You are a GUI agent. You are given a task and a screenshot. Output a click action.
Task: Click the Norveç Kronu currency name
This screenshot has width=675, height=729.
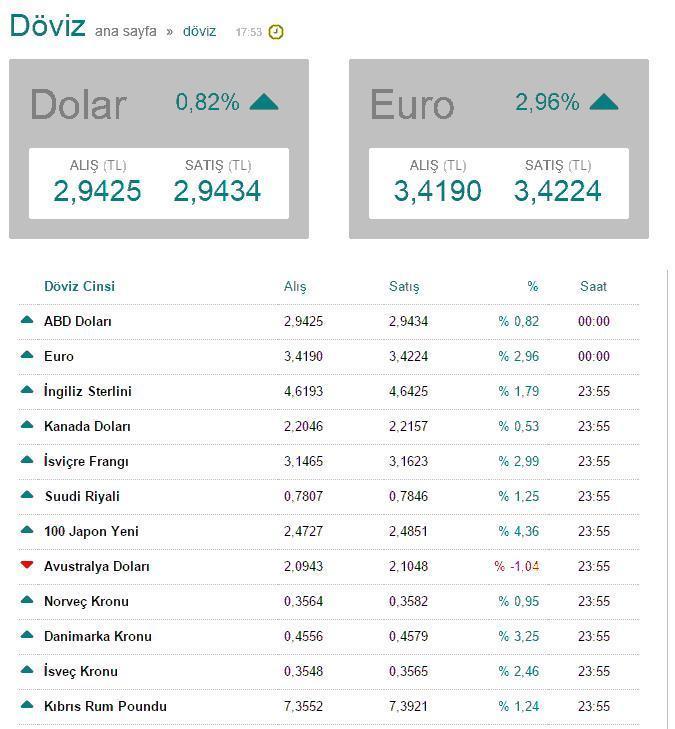pos(86,601)
